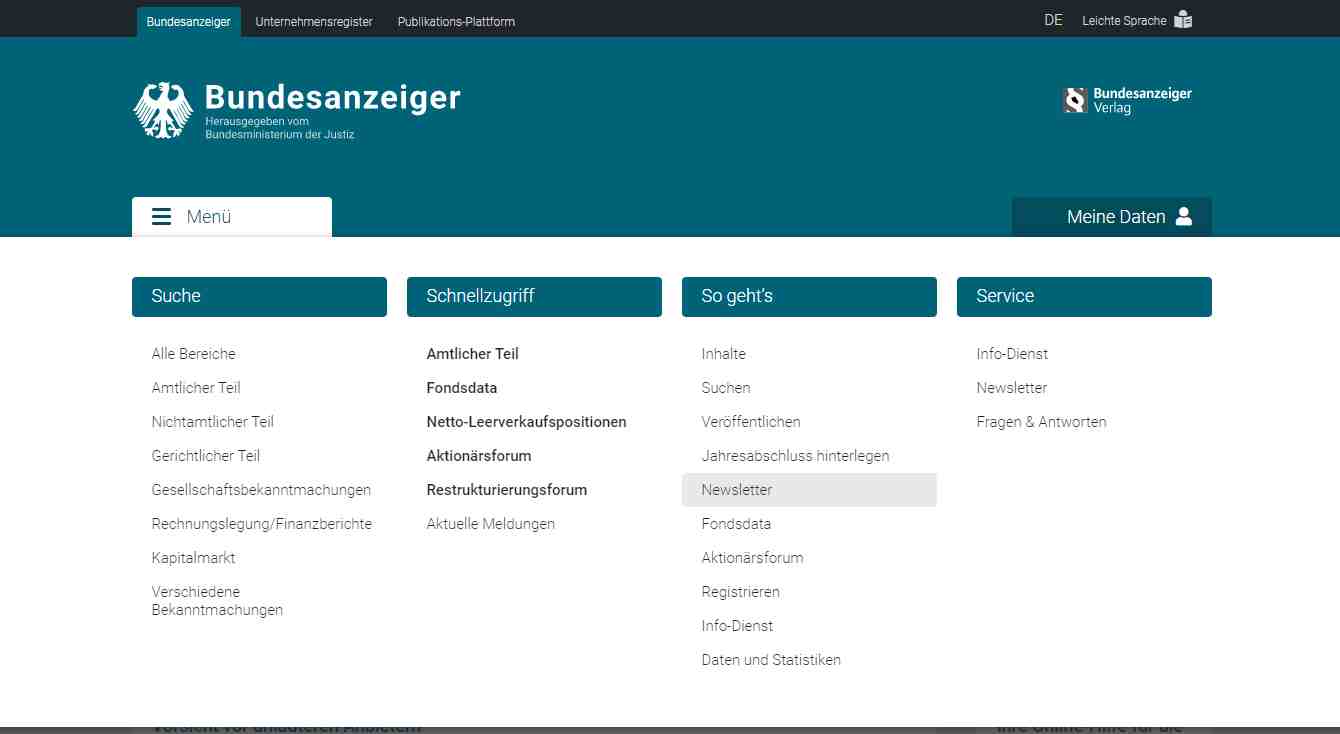
Task: Open Rechnungslegung/Finanzberichte link
Action: [262, 524]
